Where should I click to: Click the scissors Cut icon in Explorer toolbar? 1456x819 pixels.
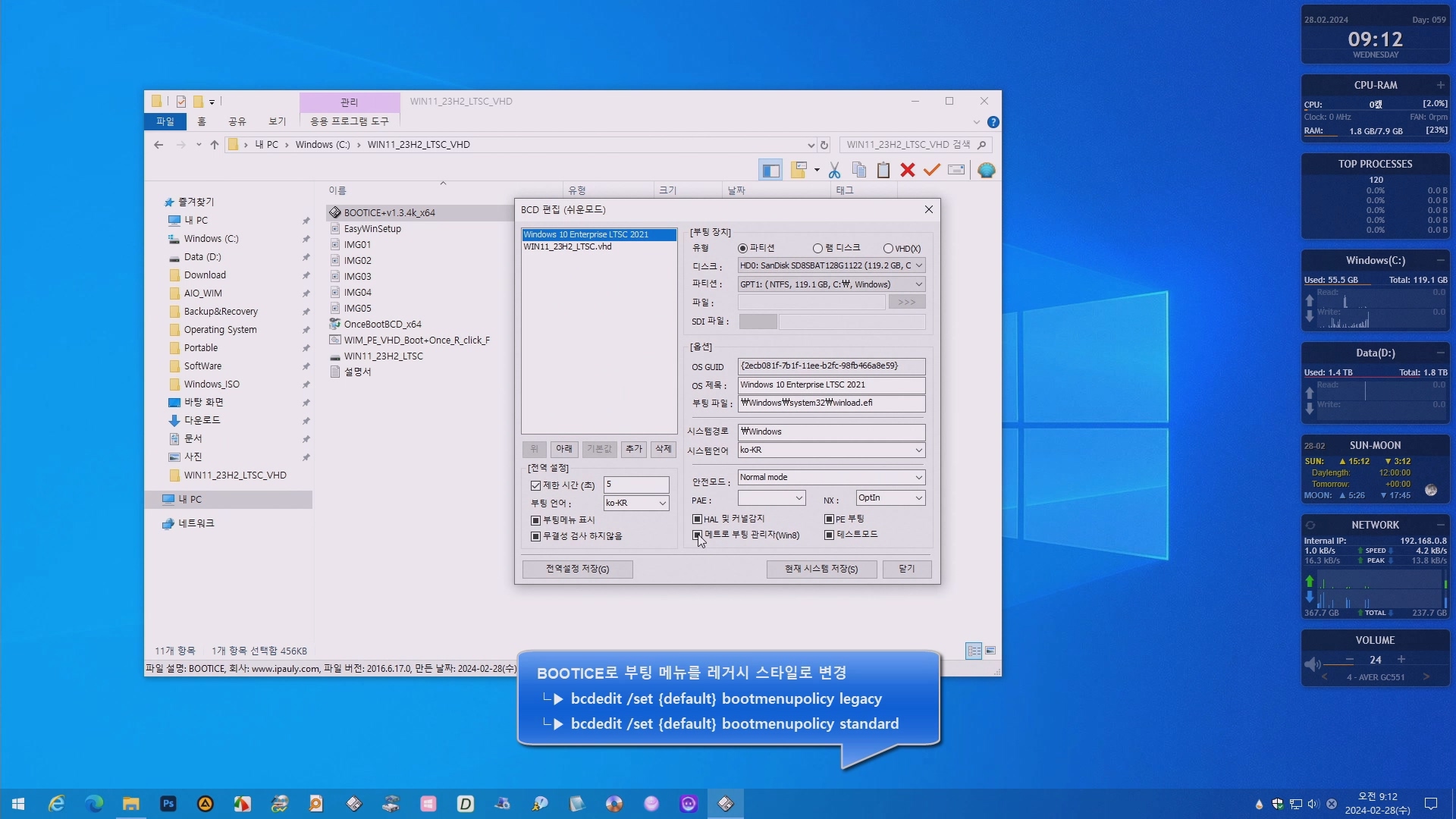[x=835, y=170]
